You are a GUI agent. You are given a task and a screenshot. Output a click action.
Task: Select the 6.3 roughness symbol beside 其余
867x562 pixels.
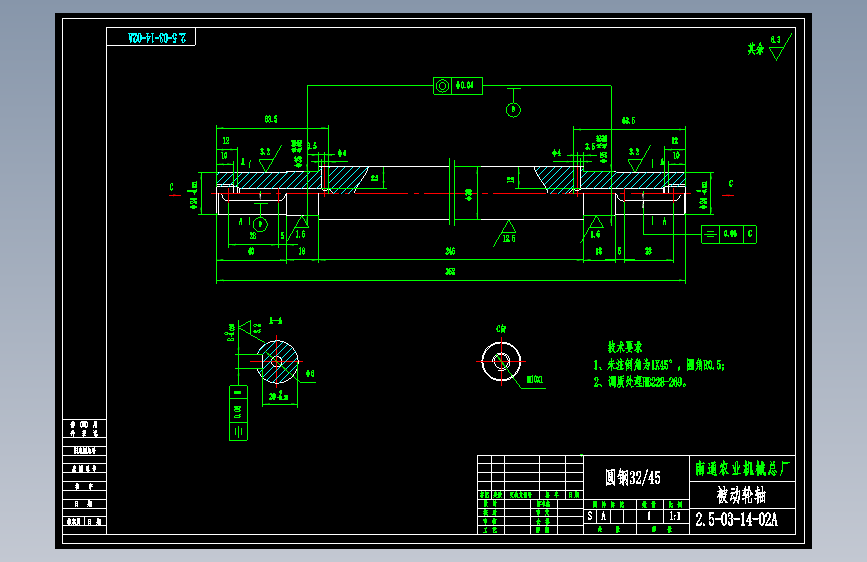point(780,47)
